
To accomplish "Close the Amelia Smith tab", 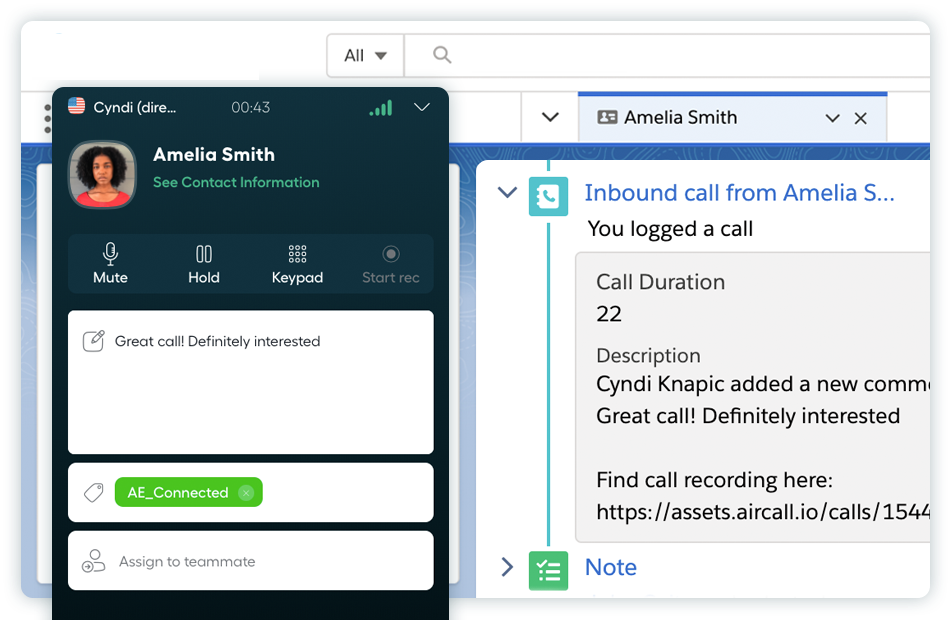I will [860, 118].
